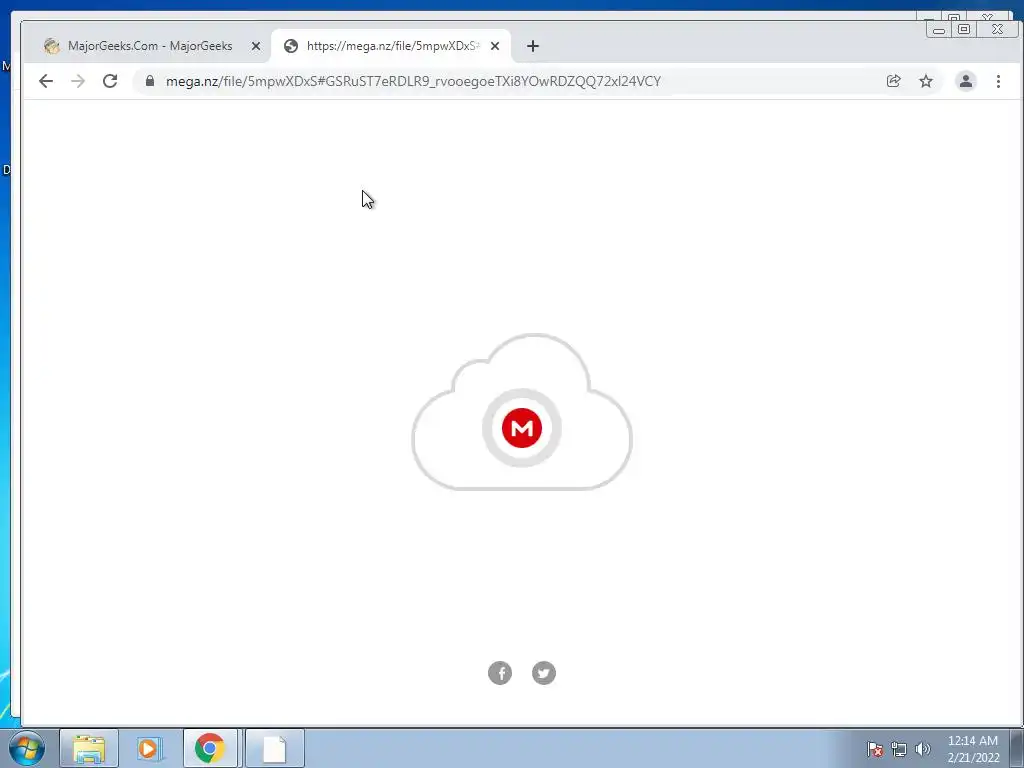The width and height of the screenshot is (1024, 768).
Task: Close the MajorGeeks.Com tab
Action: [x=256, y=46]
